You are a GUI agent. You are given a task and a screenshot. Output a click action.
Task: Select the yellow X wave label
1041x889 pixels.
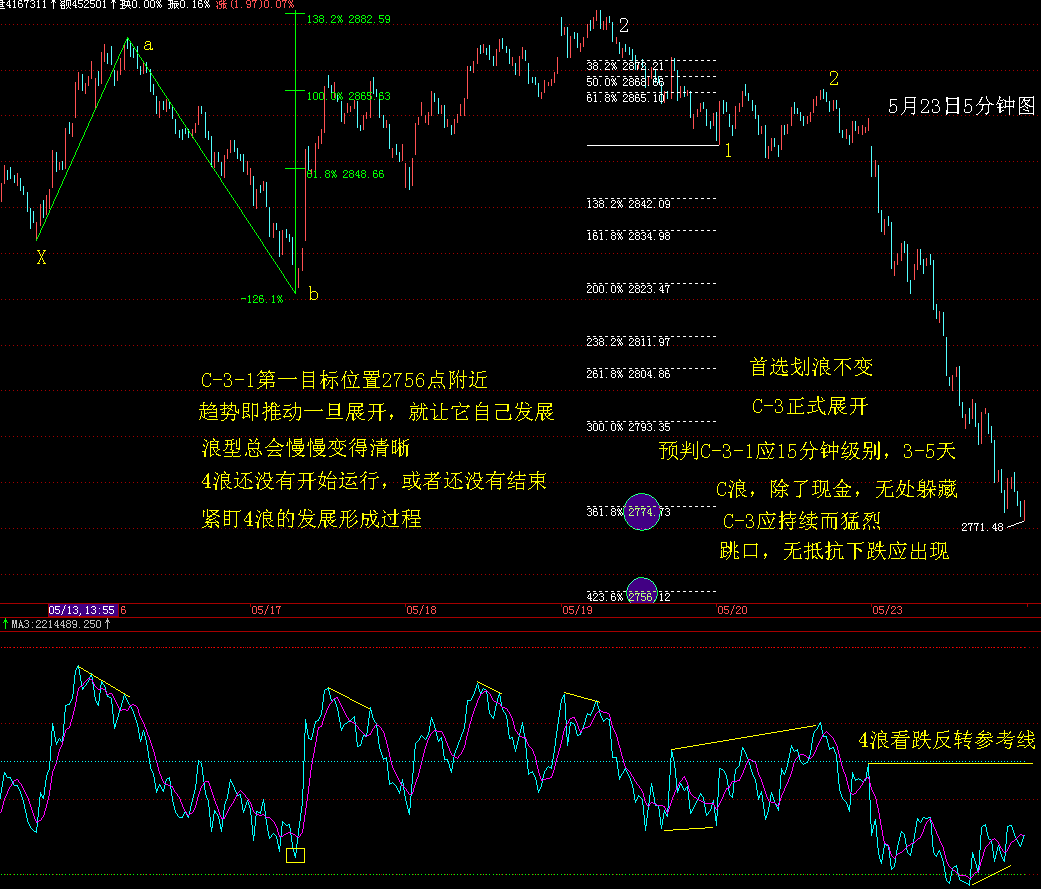tap(41, 258)
